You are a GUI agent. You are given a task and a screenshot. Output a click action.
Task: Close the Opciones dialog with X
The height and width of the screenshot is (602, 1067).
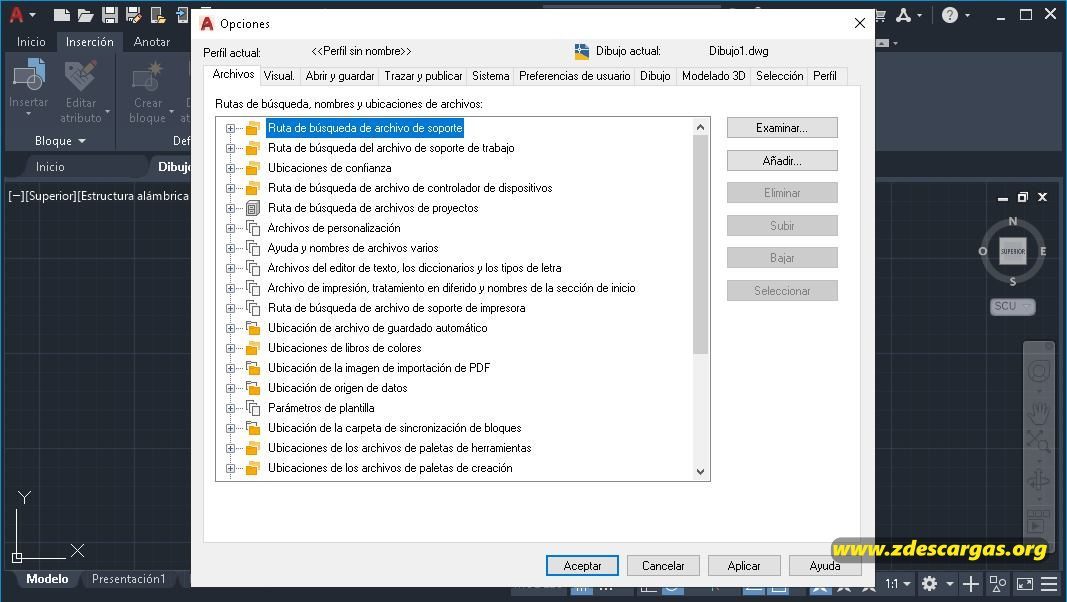pyautogui.click(x=859, y=23)
